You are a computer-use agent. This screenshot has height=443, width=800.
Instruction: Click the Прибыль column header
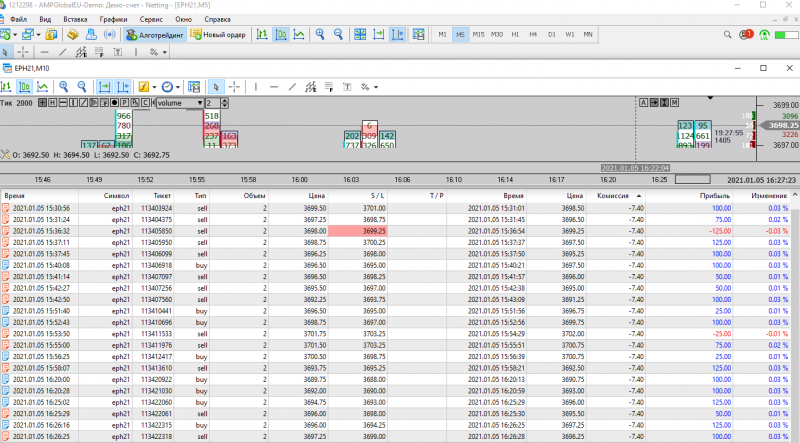716,196
